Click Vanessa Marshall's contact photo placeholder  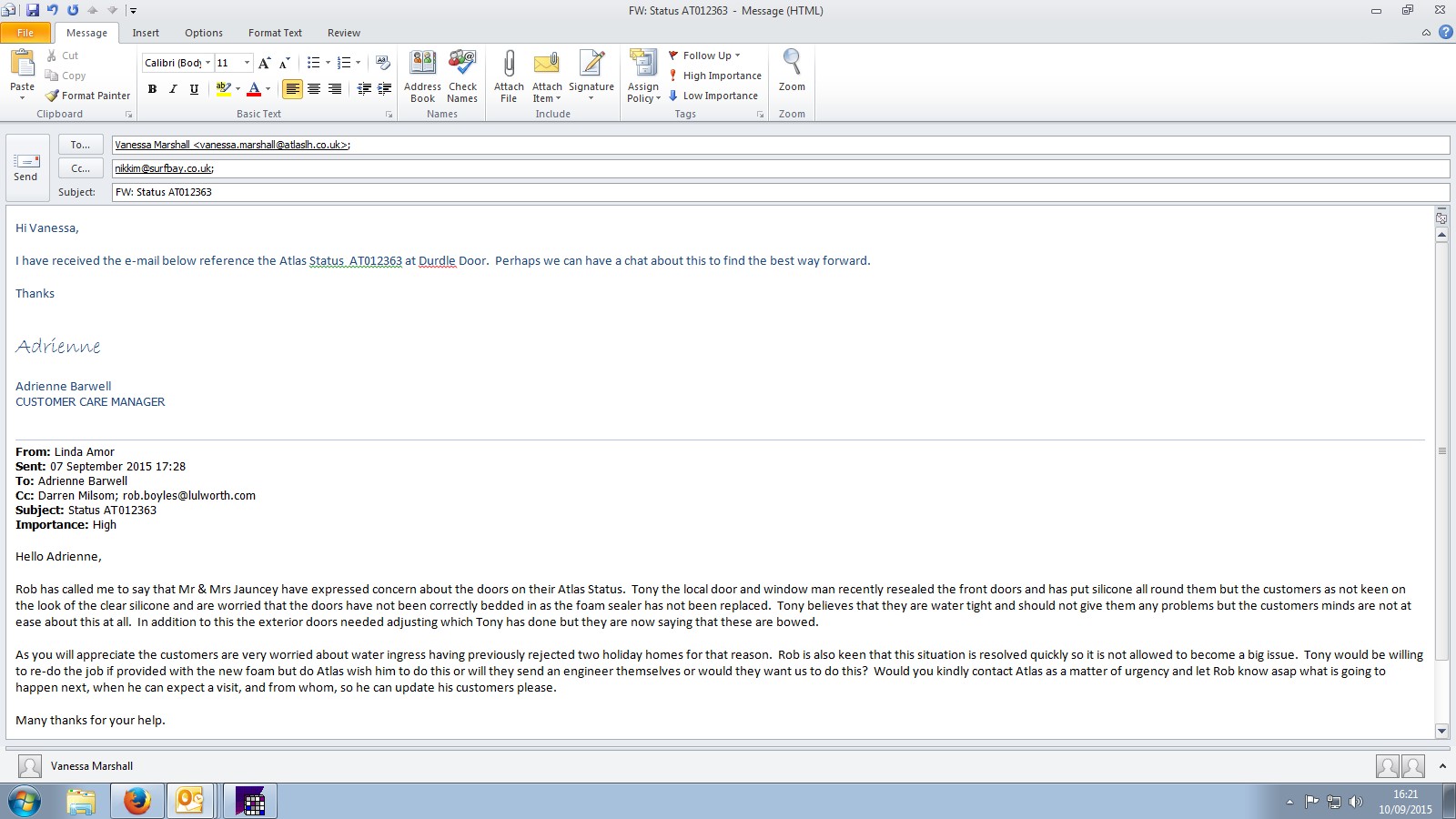[x=30, y=766]
